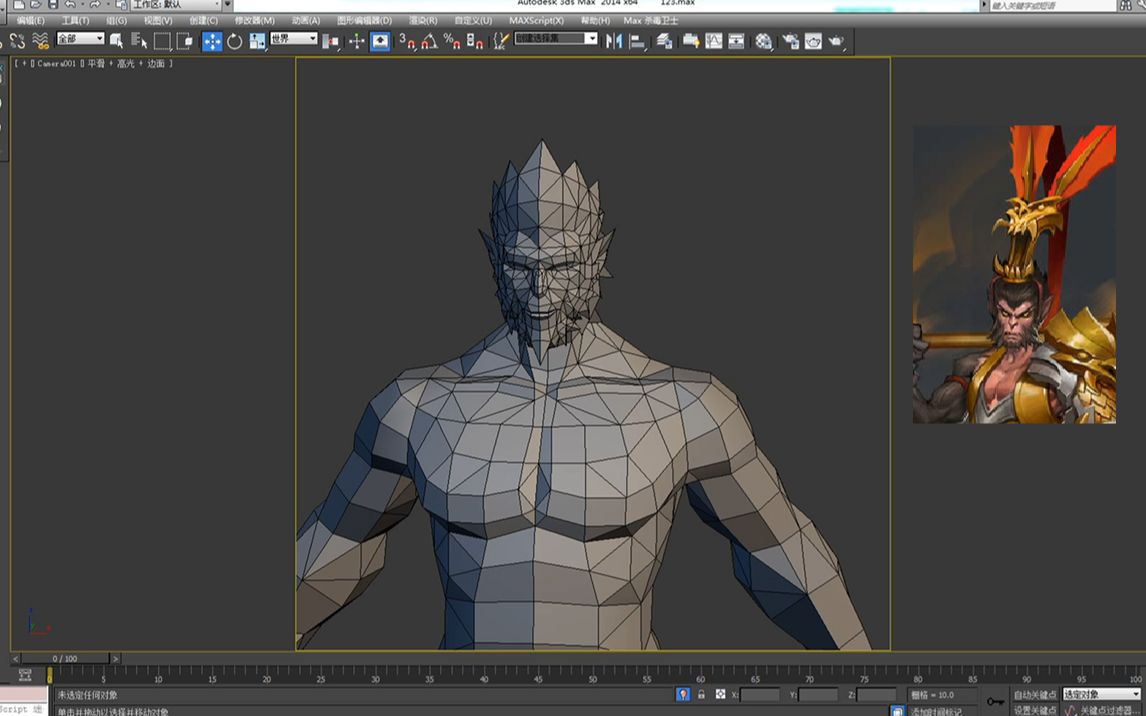
Task: Click the 自动关键点 button
Action: click(x=1034, y=694)
